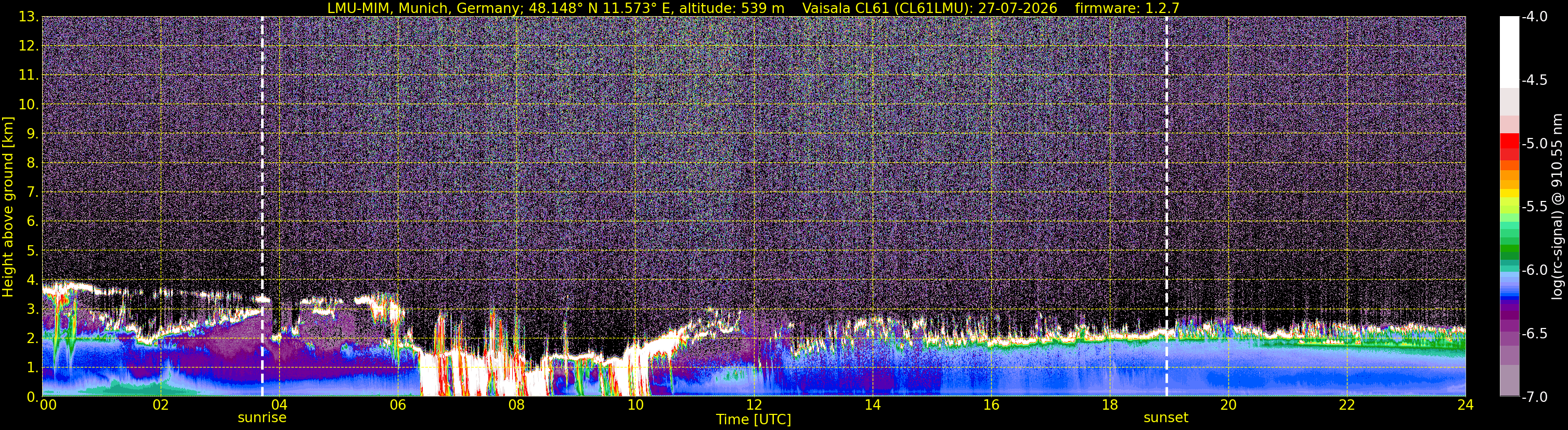Image resolution: width=1568 pixels, height=430 pixels.
Task: Click the white dashed sunset line
Action: 1167,207
